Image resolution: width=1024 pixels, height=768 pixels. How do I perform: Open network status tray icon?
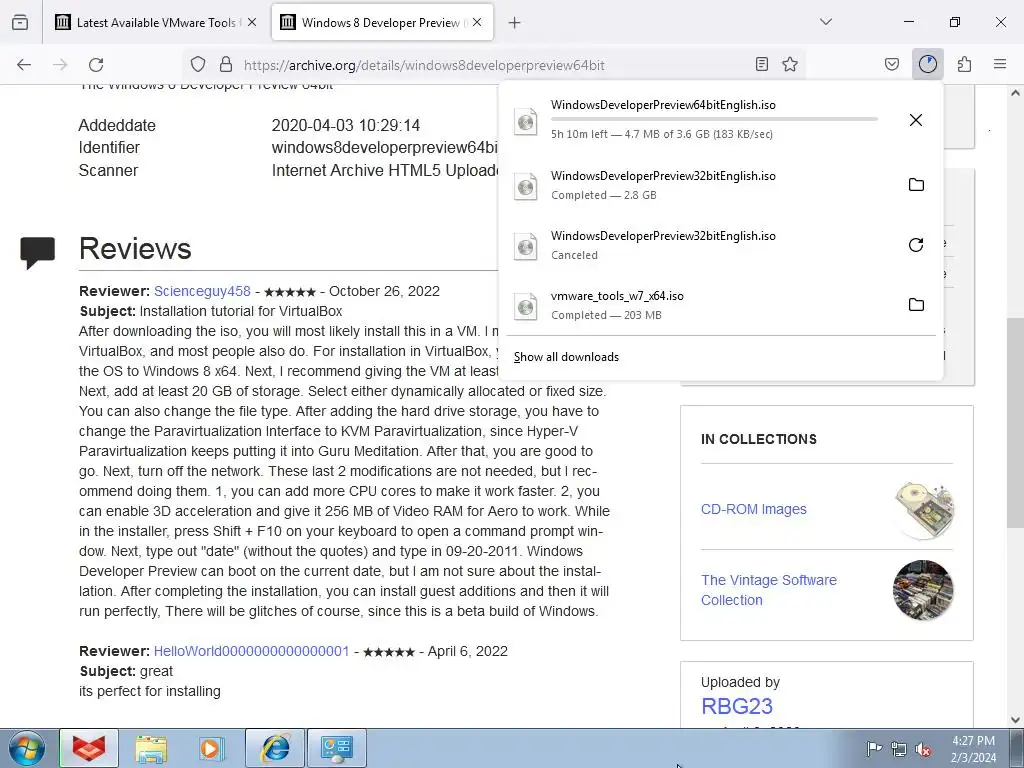pyautogui.click(x=899, y=749)
